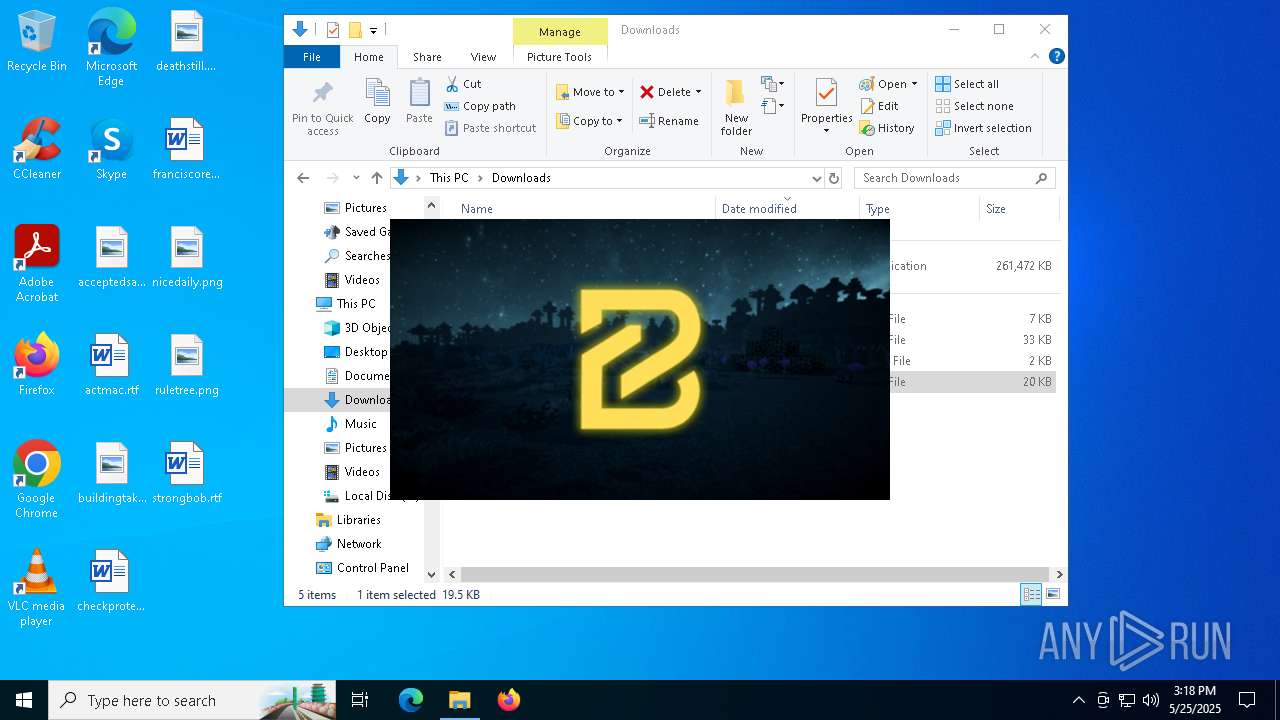Click This PC in the address bar
The image size is (1280, 720).
449,178
